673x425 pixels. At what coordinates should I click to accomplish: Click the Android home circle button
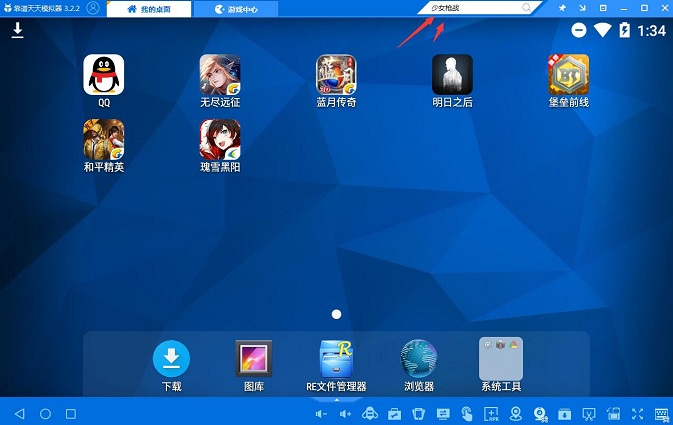click(x=45, y=414)
